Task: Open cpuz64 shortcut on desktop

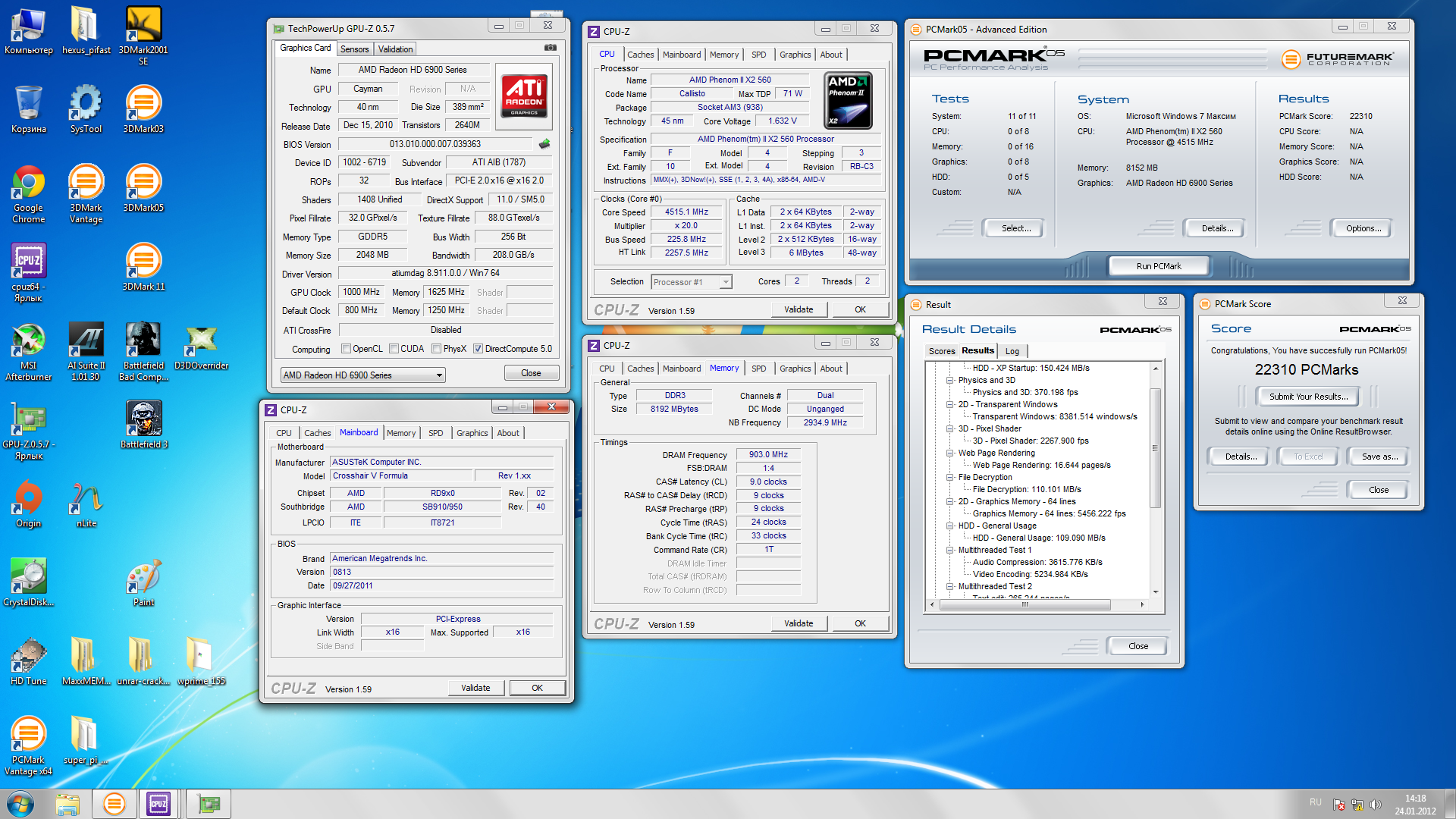Action: point(29,272)
